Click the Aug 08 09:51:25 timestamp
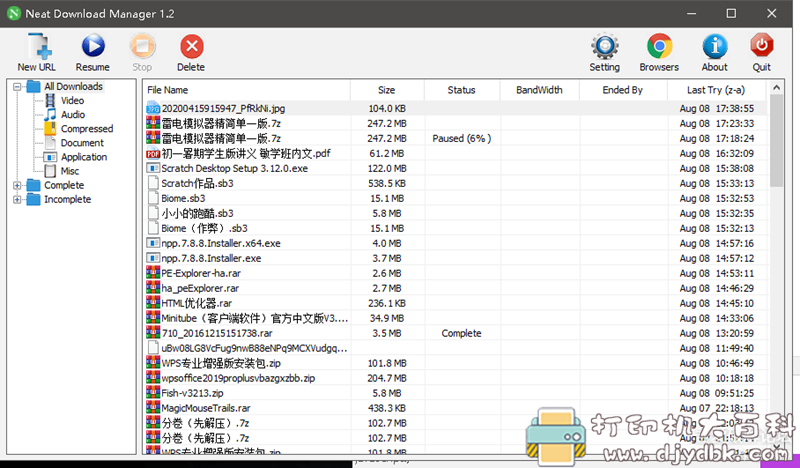 pyautogui.click(x=716, y=393)
